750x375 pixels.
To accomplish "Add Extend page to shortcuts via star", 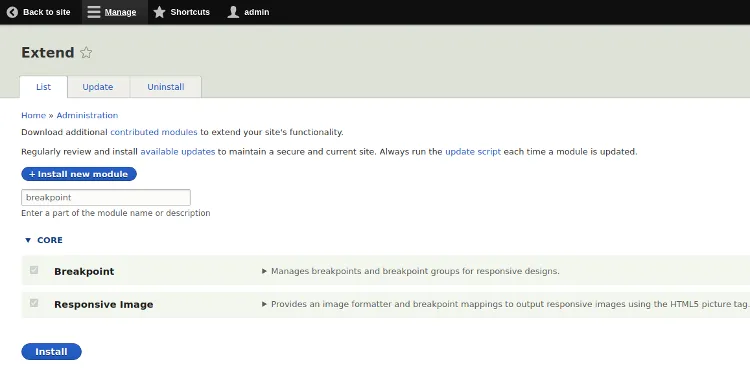I will click(86, 53).
